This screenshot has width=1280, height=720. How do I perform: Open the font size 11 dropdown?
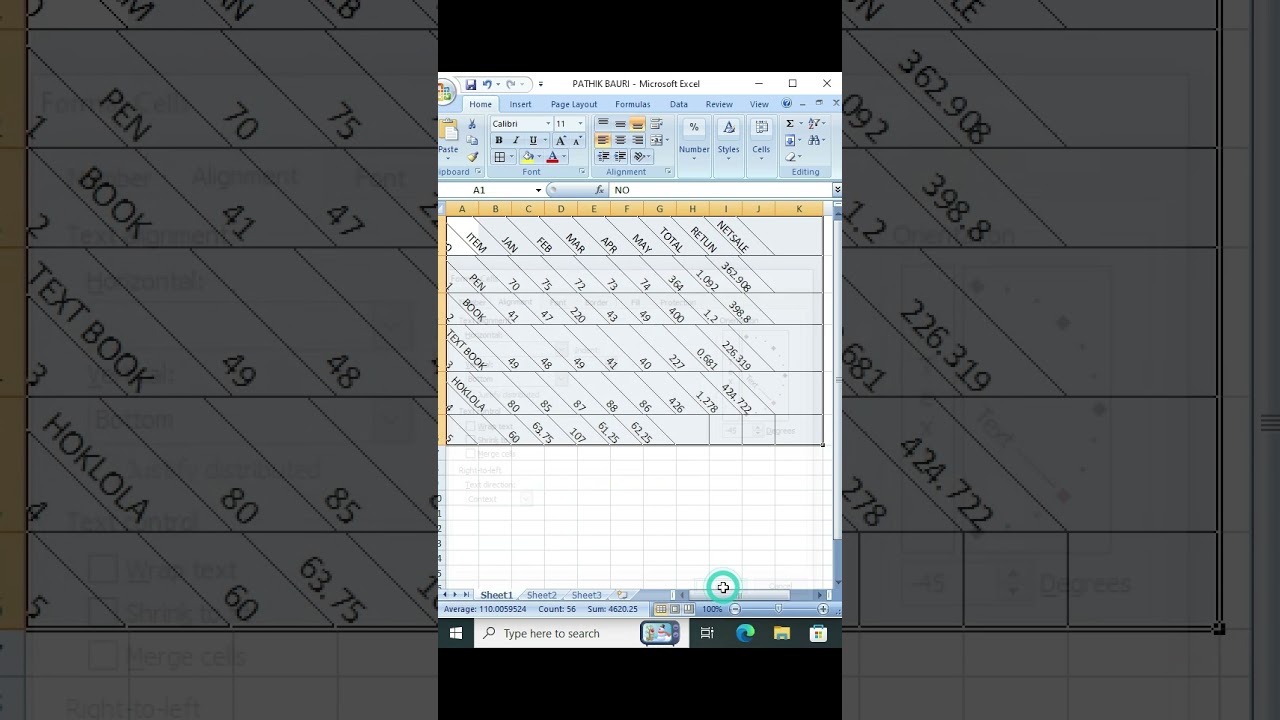coord(580,124)
